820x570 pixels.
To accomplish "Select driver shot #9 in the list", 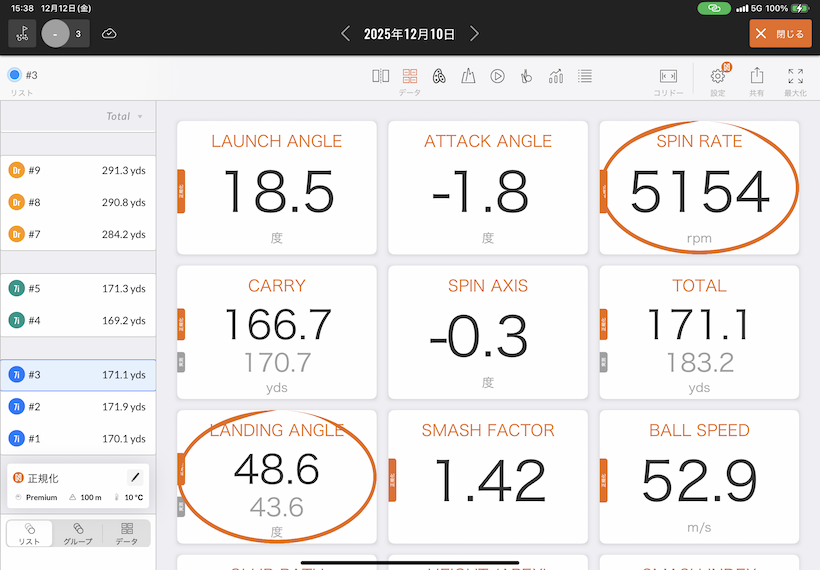I will pyautogui.click(x=78, y=170).
